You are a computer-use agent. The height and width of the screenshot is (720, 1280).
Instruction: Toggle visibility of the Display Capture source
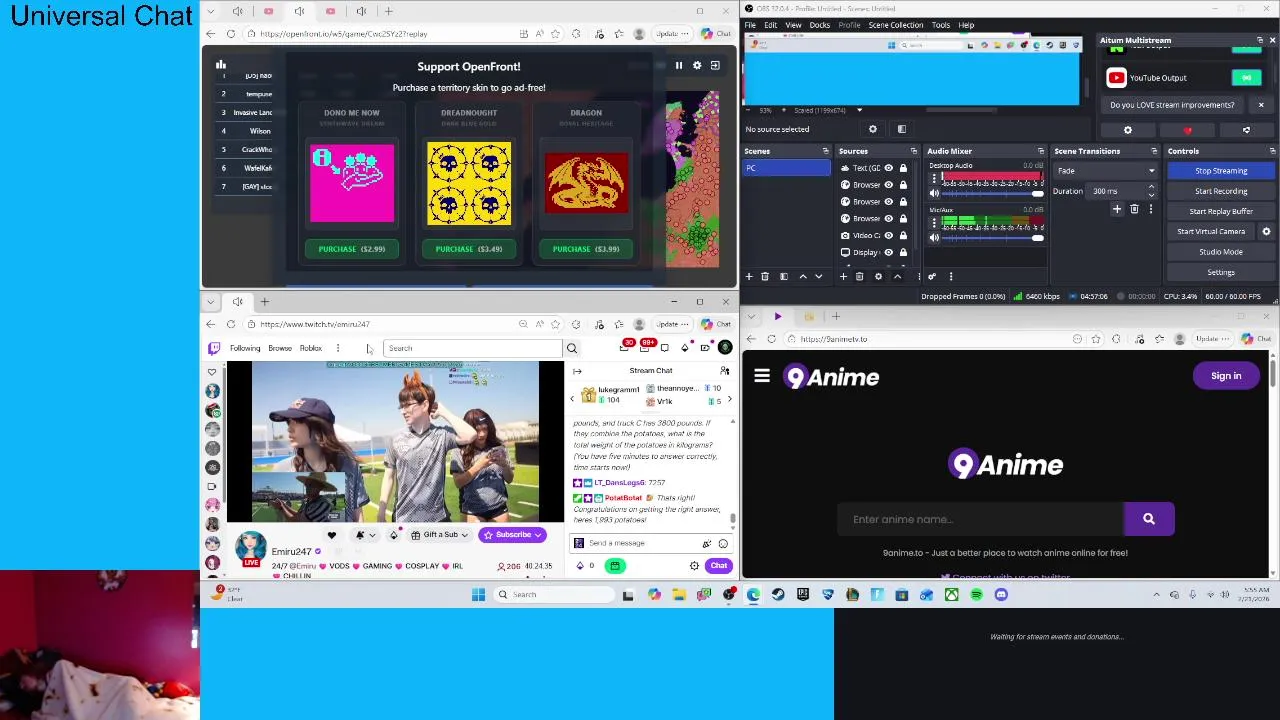888,252
